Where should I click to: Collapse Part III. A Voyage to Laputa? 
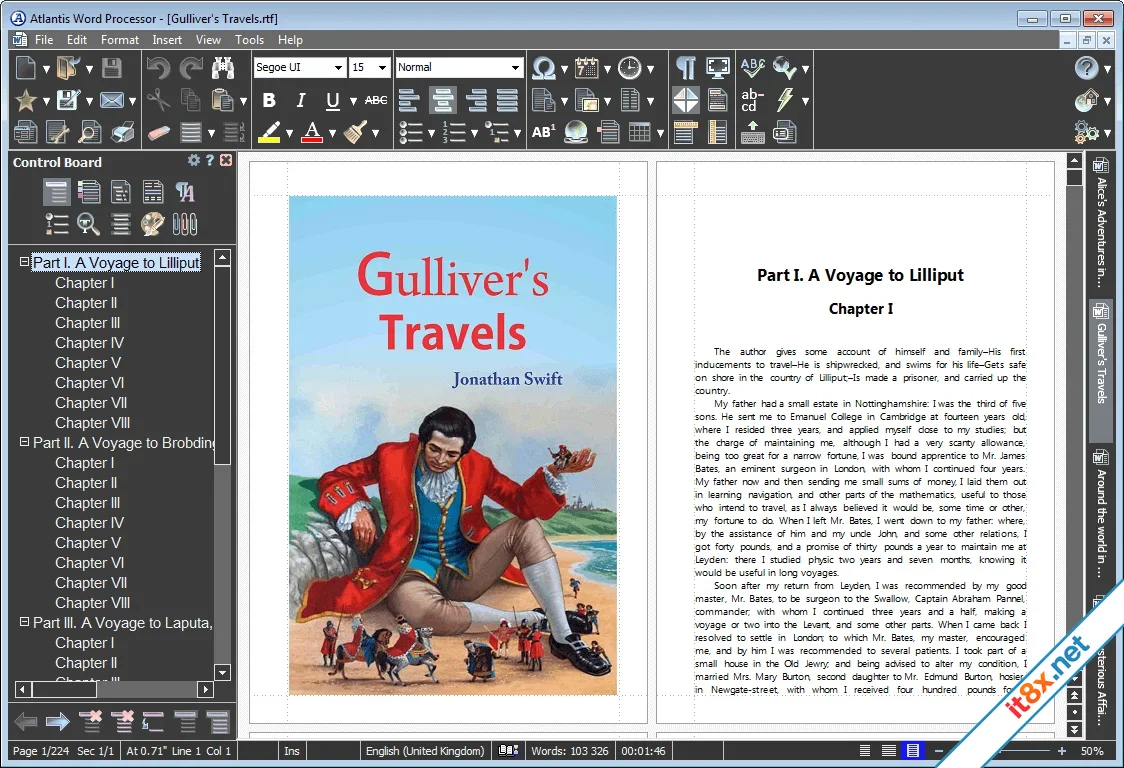[x=24, y=622]
